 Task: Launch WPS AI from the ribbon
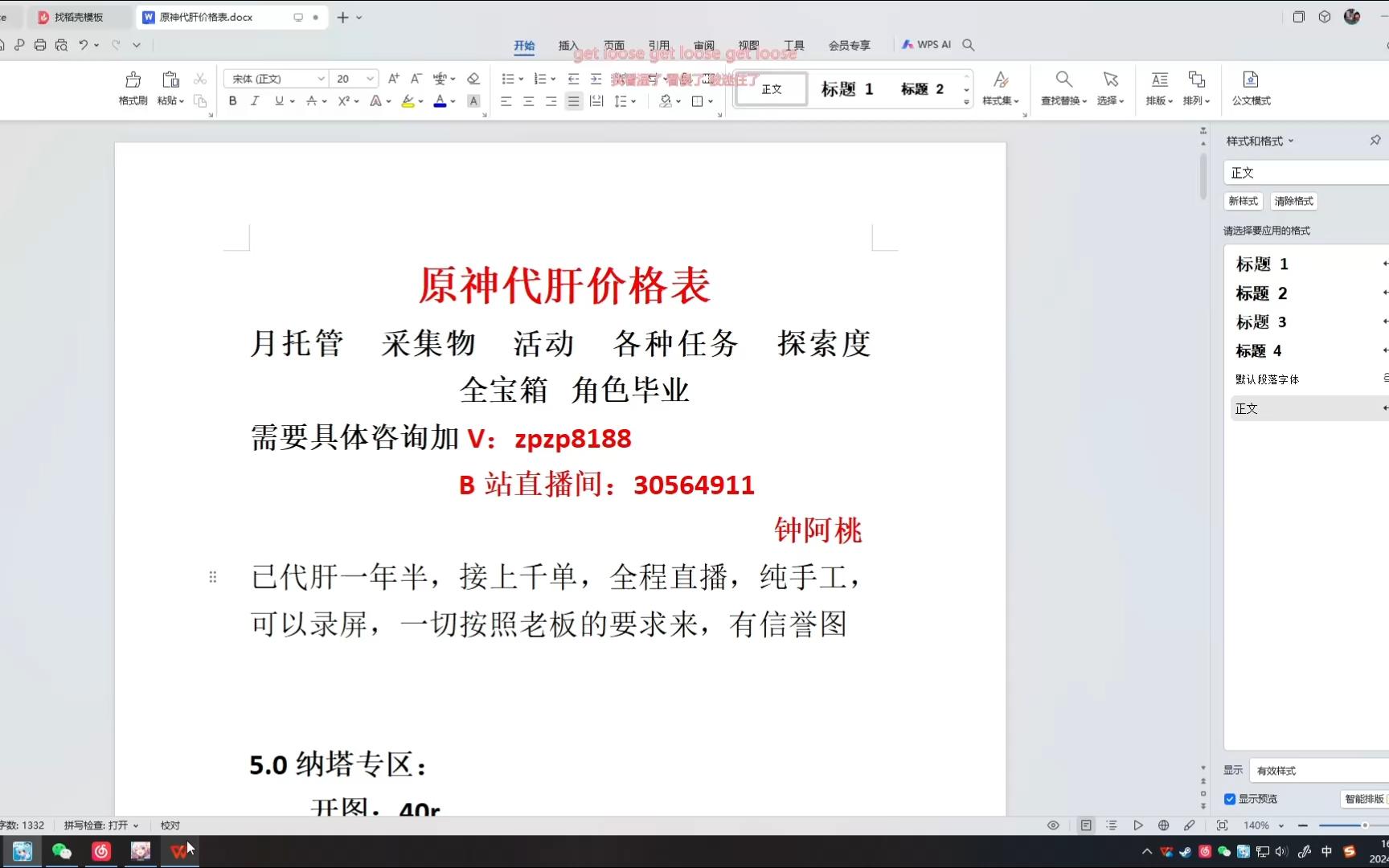(926, 45)
